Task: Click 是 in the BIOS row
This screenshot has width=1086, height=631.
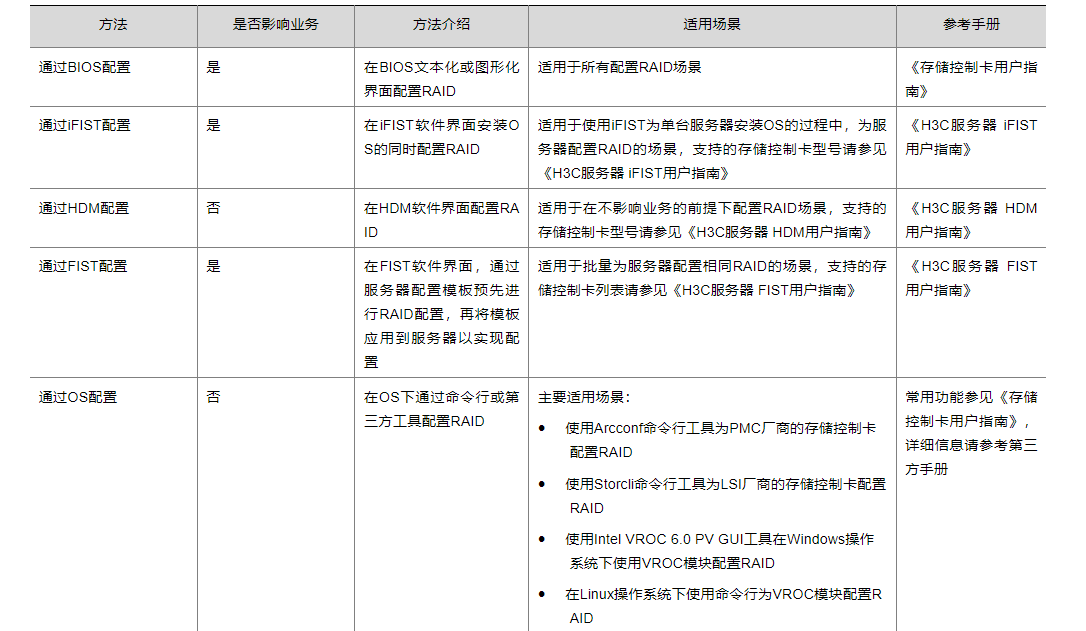Action: (x=213, y=67)
